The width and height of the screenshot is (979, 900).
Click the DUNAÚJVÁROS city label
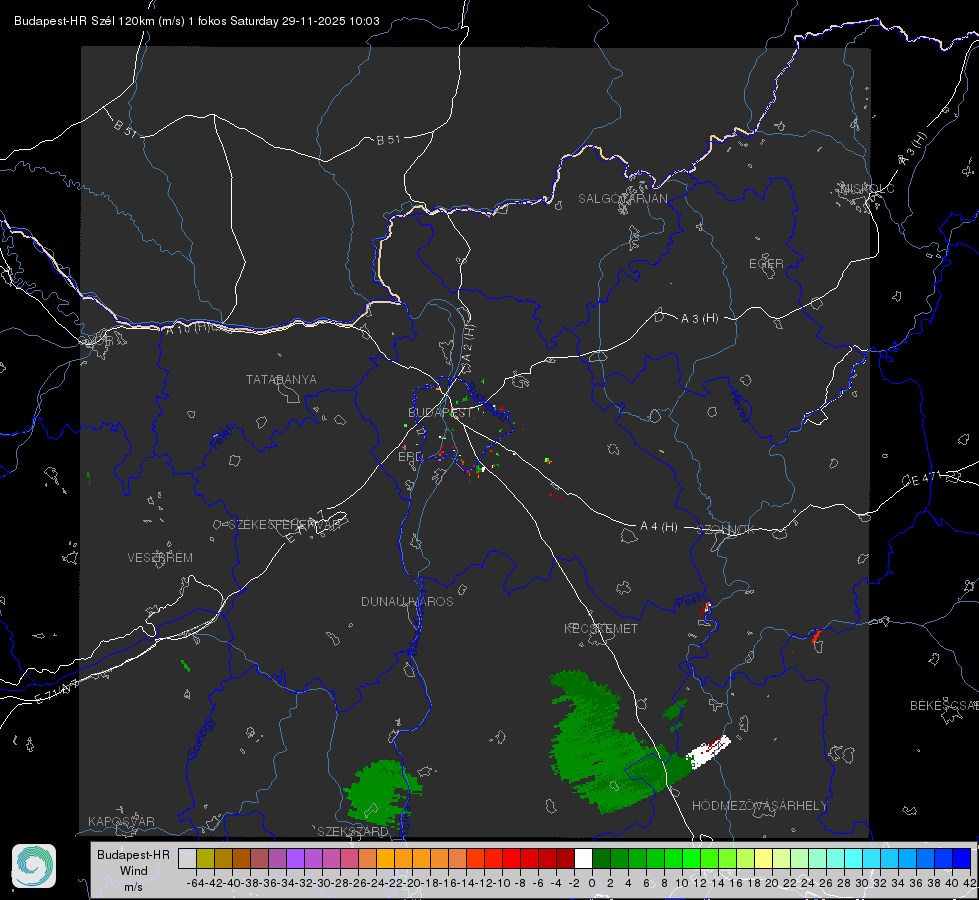407,601
